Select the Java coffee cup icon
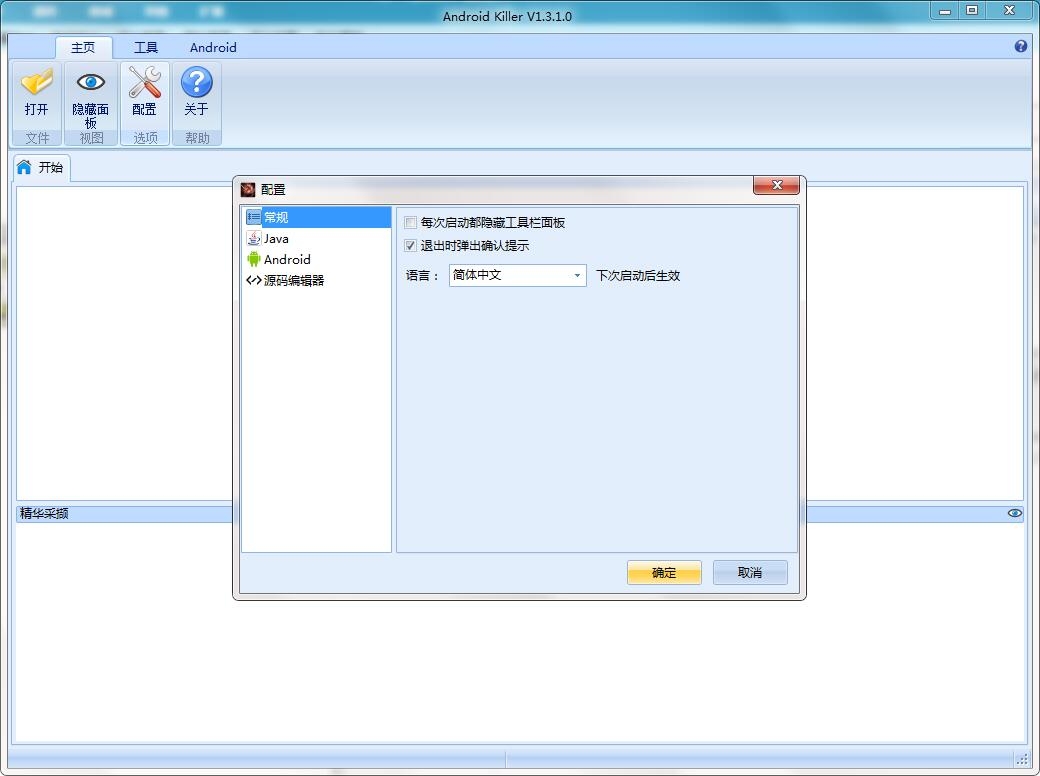 click(253, 238)
